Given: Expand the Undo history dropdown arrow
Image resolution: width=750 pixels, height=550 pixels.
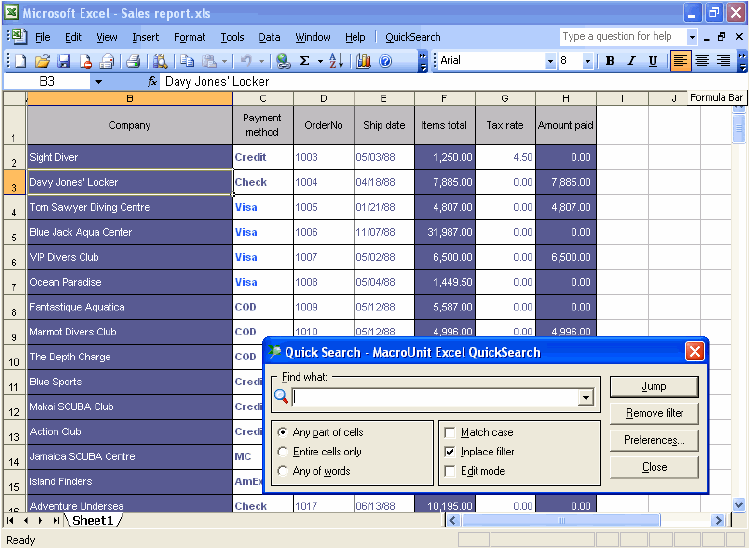Looking at the screenshot, I should point(262,61).
